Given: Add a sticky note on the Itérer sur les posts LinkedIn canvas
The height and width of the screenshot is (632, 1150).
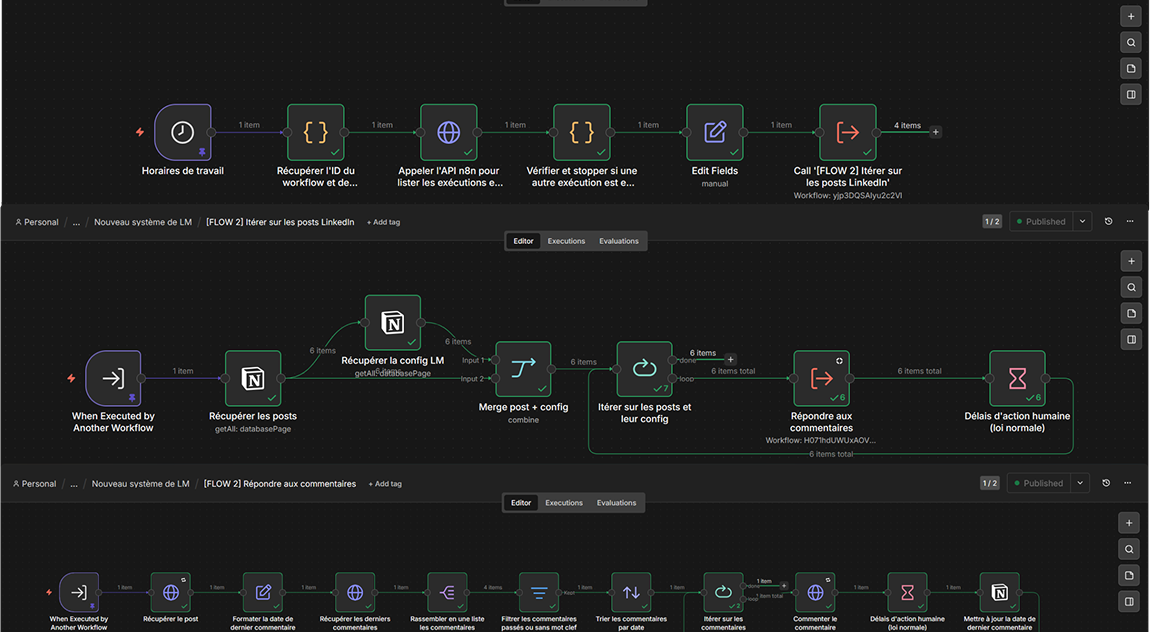Looking at the screenshot, I should point(1131,313).
